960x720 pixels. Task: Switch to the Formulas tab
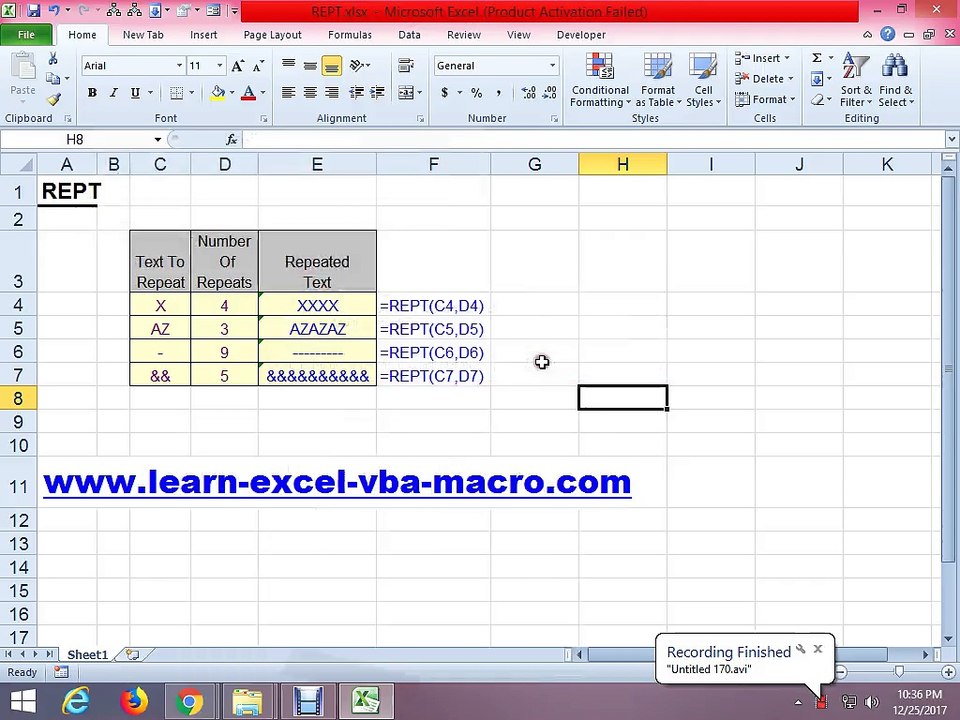coord(350,35)
